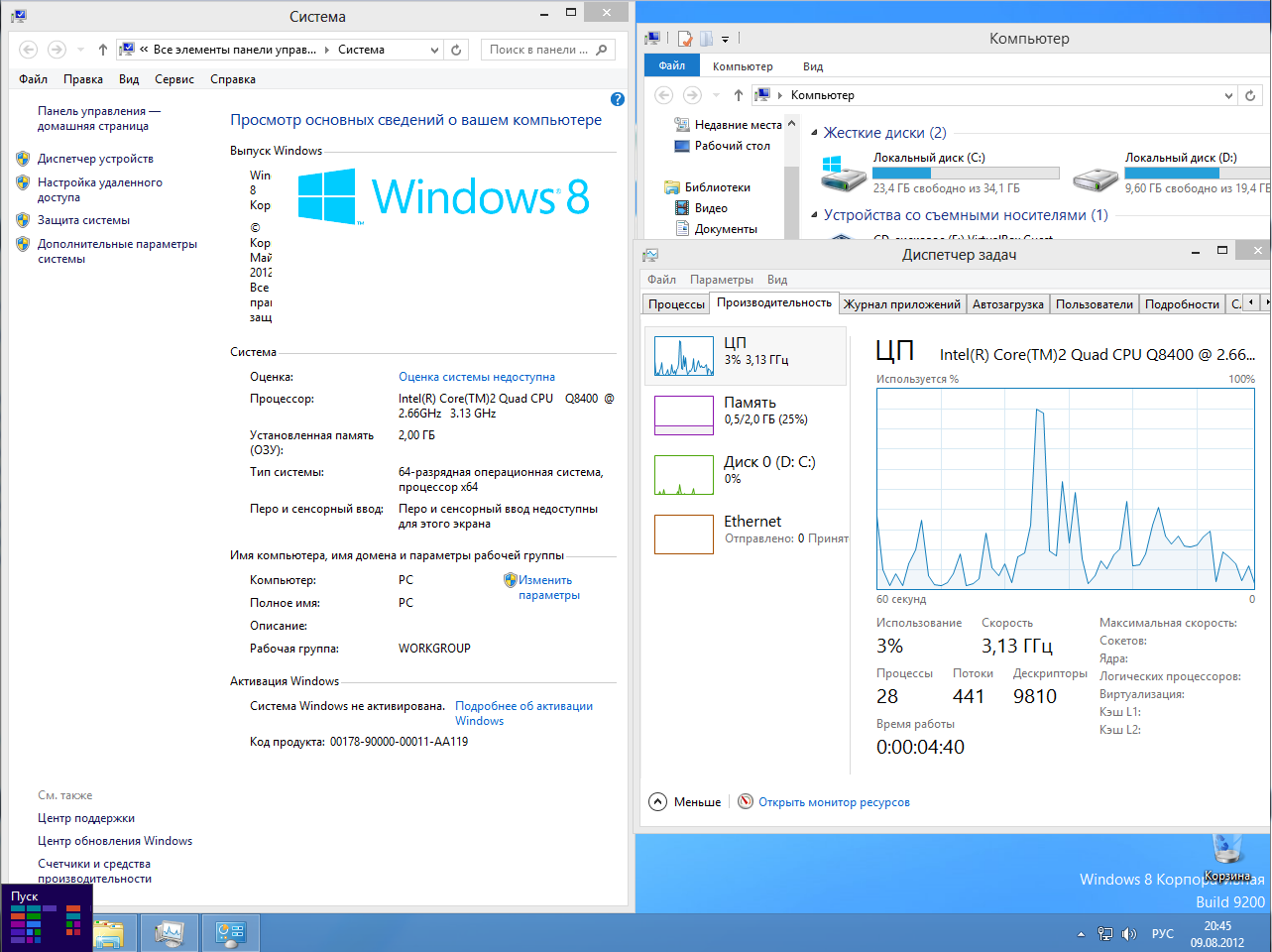Open the Видео library
Image resolution: width=1272 pixels, height=952 pixels.
[x=702, y=208]
